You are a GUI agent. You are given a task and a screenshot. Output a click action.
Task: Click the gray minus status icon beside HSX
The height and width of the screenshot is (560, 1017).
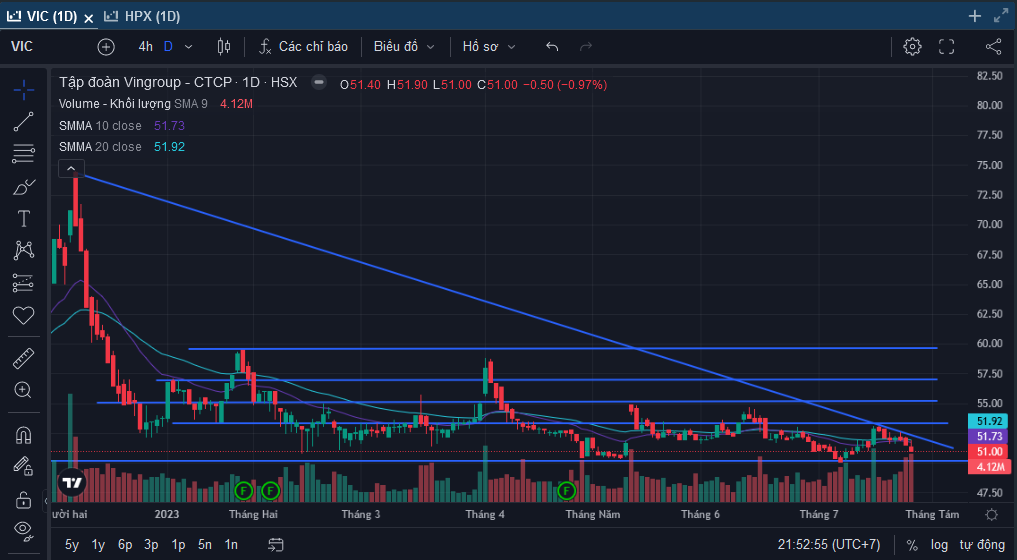click(318, 82)
